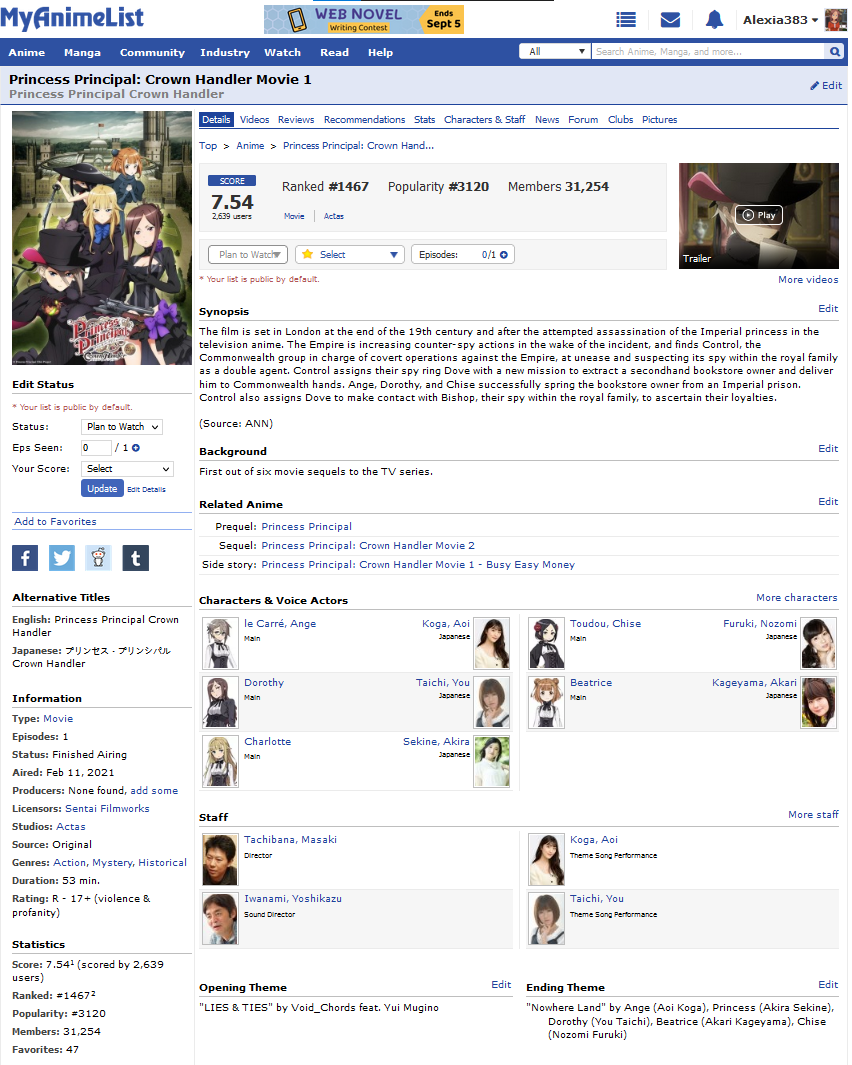Open Crown Handler Movie 2 sequel link
The height and width of the screenshot is (1065, 852).
368,545
